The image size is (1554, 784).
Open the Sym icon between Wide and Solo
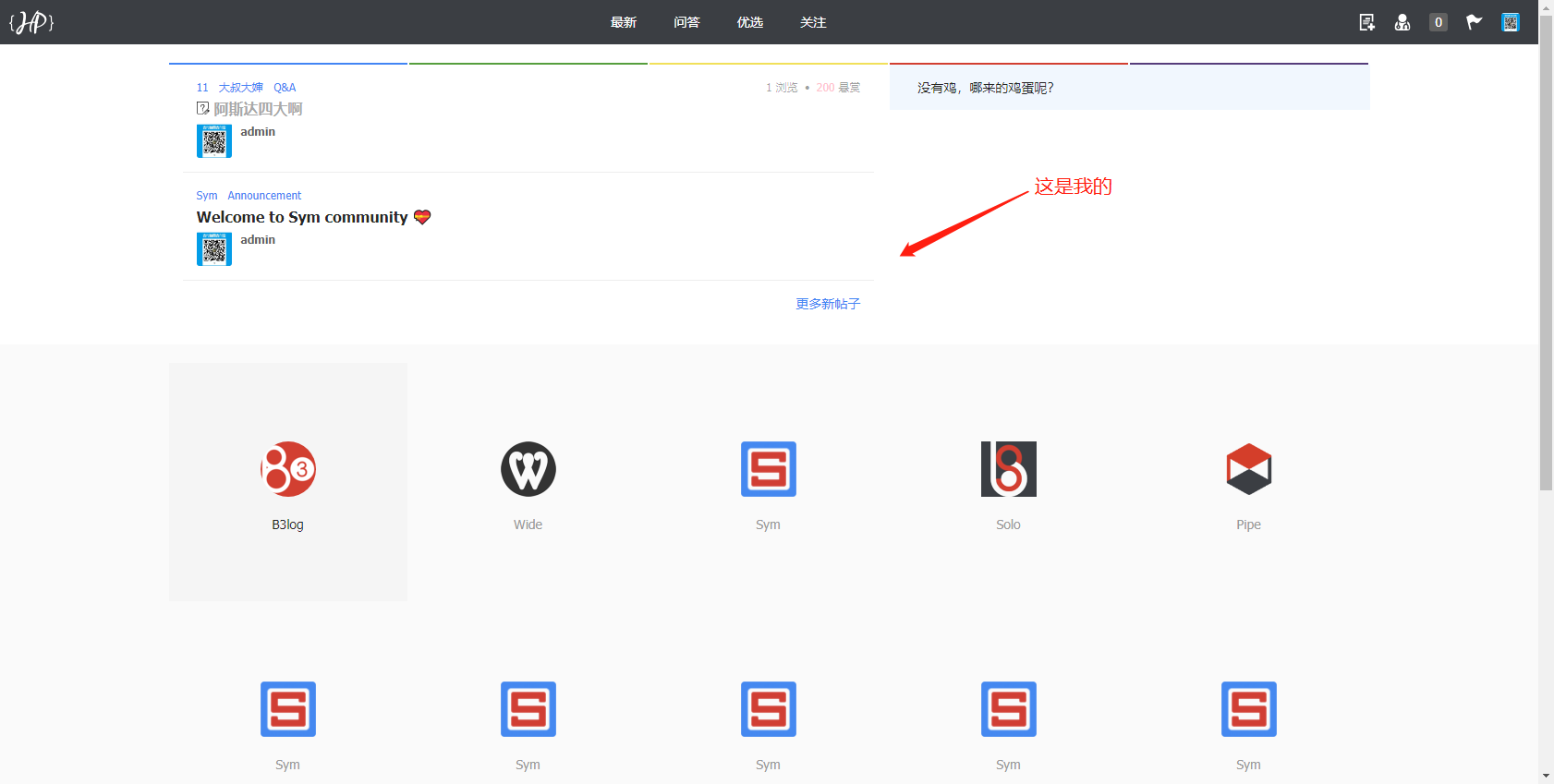tap(769, 469)
